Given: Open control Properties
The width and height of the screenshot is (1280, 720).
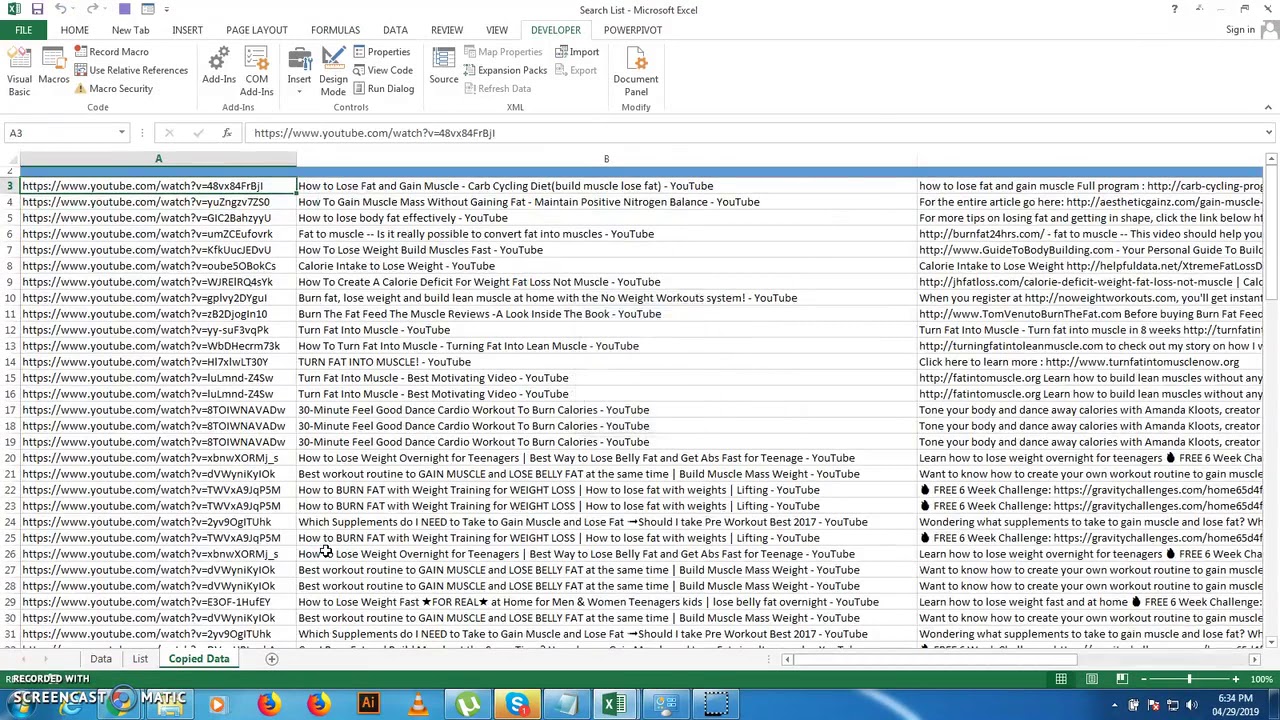Looking at the screenshot, I should (x=381, y=52).
